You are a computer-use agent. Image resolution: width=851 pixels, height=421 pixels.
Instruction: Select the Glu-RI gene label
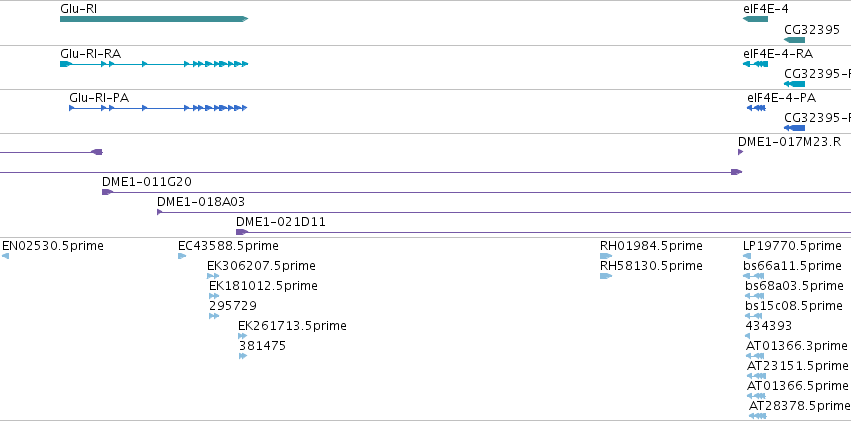[x=79, y=9]
